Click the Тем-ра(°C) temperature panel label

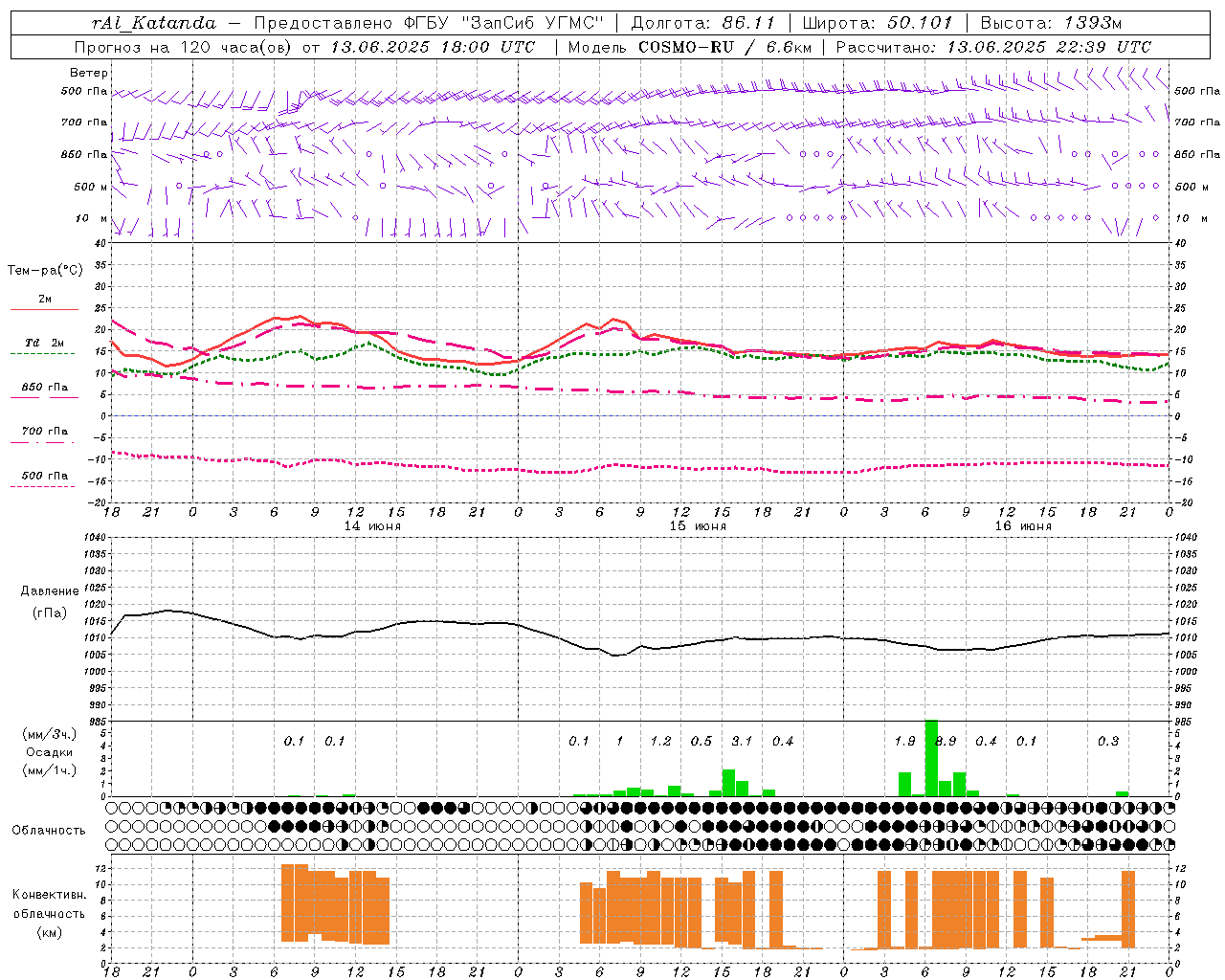point(45,271)
